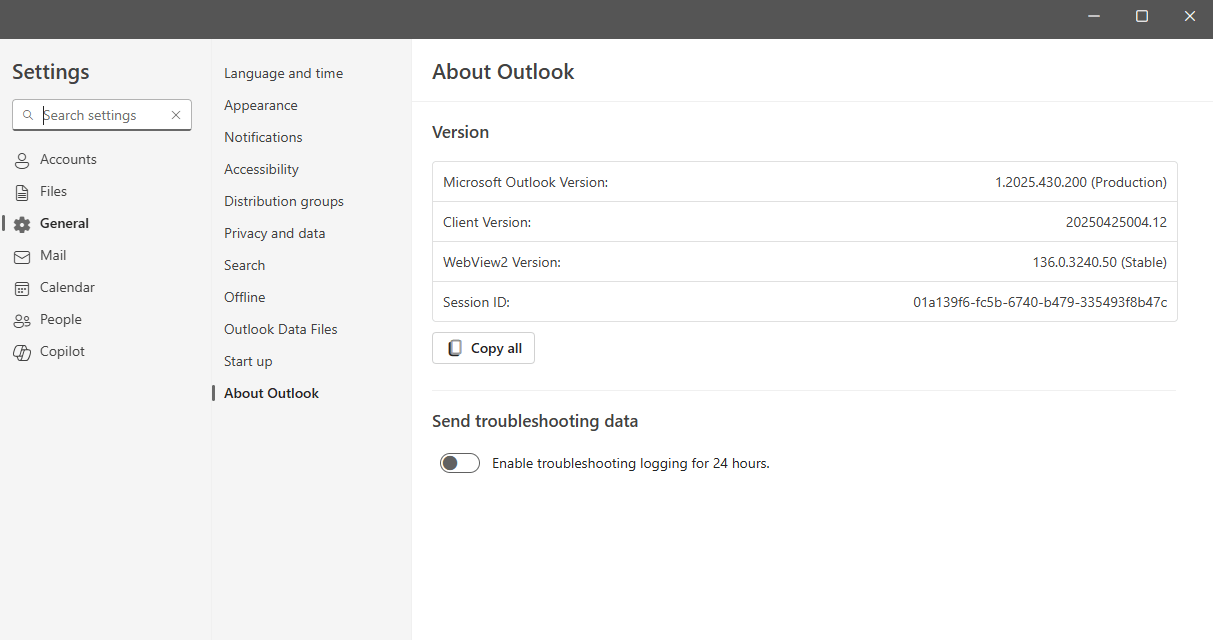Select the General settings category
Viewport: 1213px width, 640px height.
(x=64, y=223)
